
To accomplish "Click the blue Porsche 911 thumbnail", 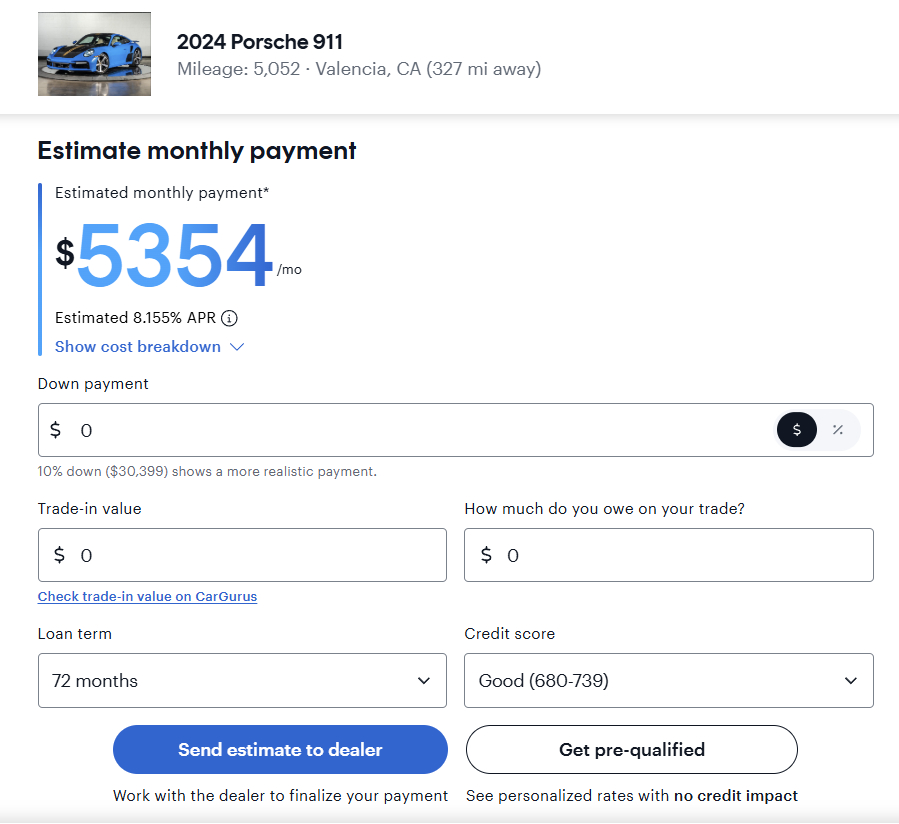I will point(94,54).
